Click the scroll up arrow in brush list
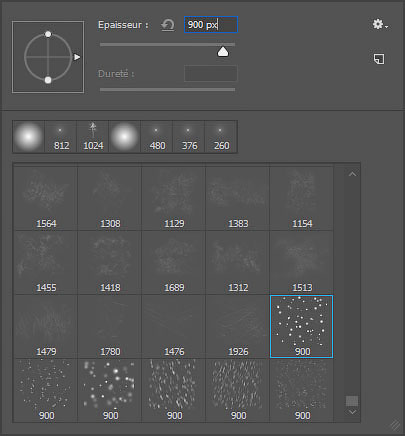 352,174
